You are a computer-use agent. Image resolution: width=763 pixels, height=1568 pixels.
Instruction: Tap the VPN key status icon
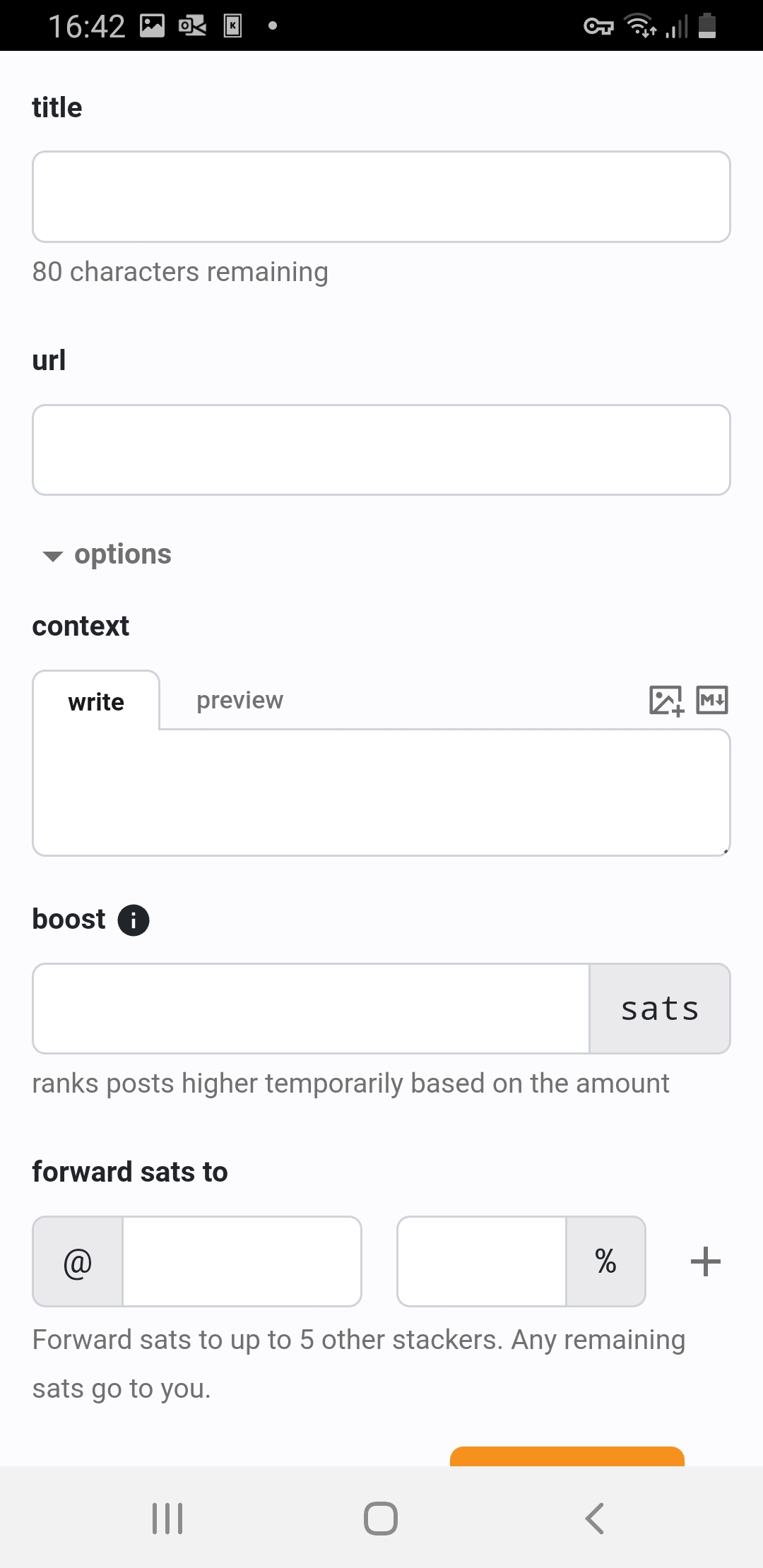pos(598,27)
